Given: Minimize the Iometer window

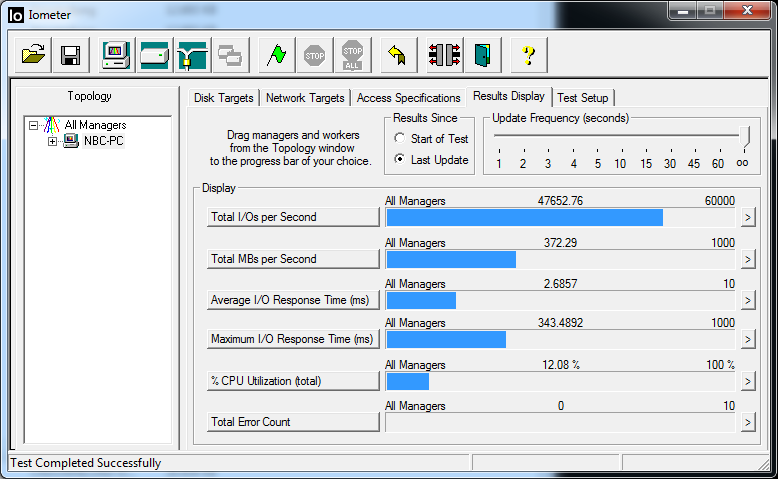Looking at the screenshot, I should click(683, 11).
